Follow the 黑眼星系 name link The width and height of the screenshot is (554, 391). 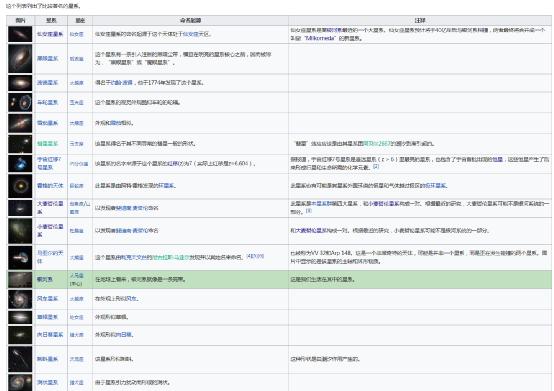(x=47, y=58)
